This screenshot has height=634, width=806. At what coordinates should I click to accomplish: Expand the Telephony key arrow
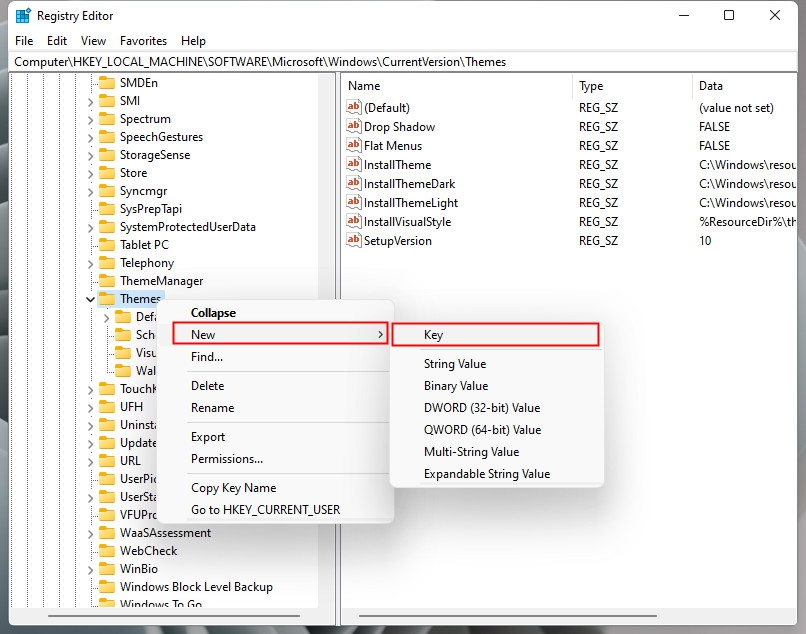pyautogui.click(x=90, y=264)
